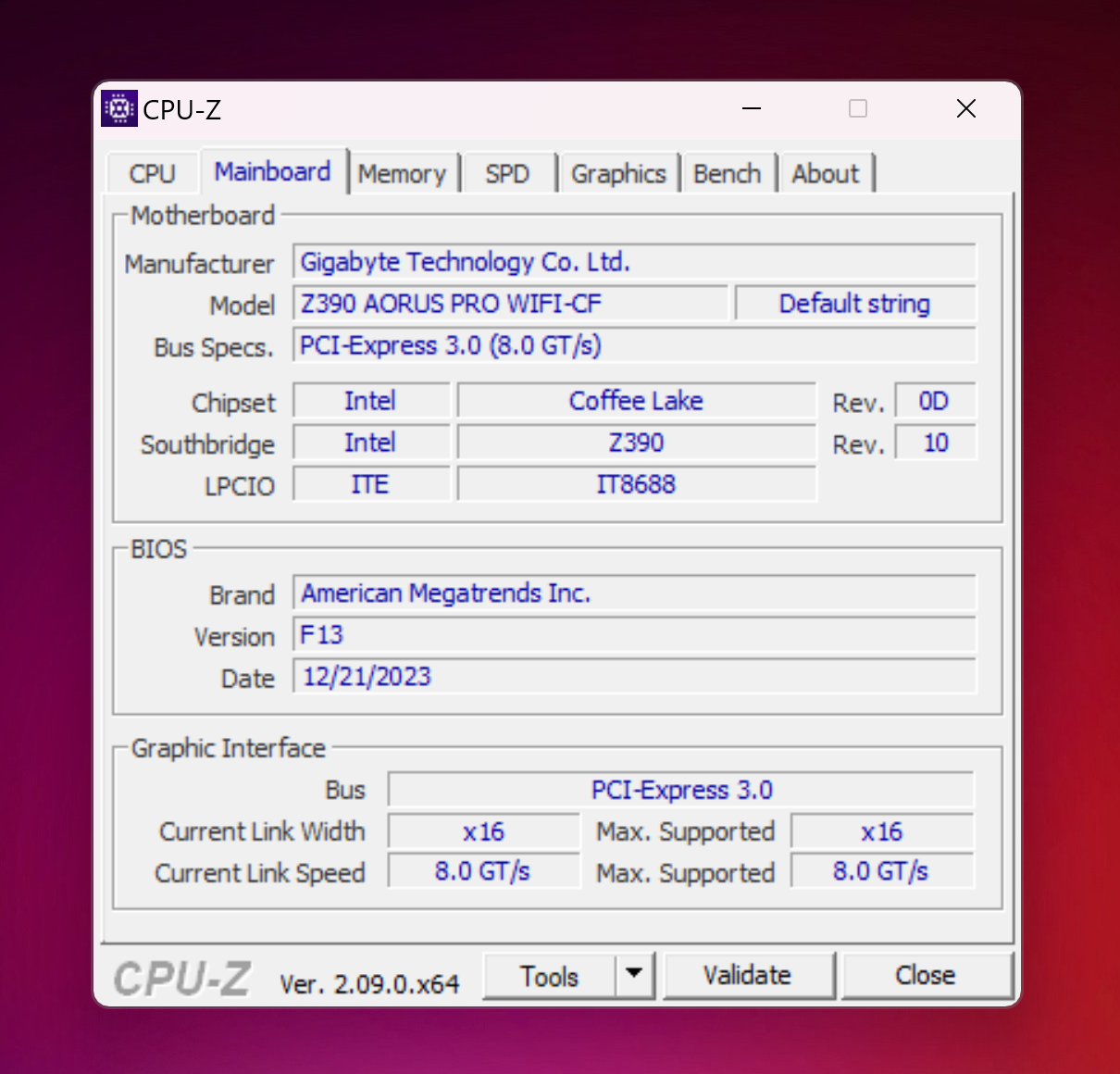Viewport: 1120px width, 1074px height.
Task: Click the BIOS version F13 field
Action: coord(635,635)
